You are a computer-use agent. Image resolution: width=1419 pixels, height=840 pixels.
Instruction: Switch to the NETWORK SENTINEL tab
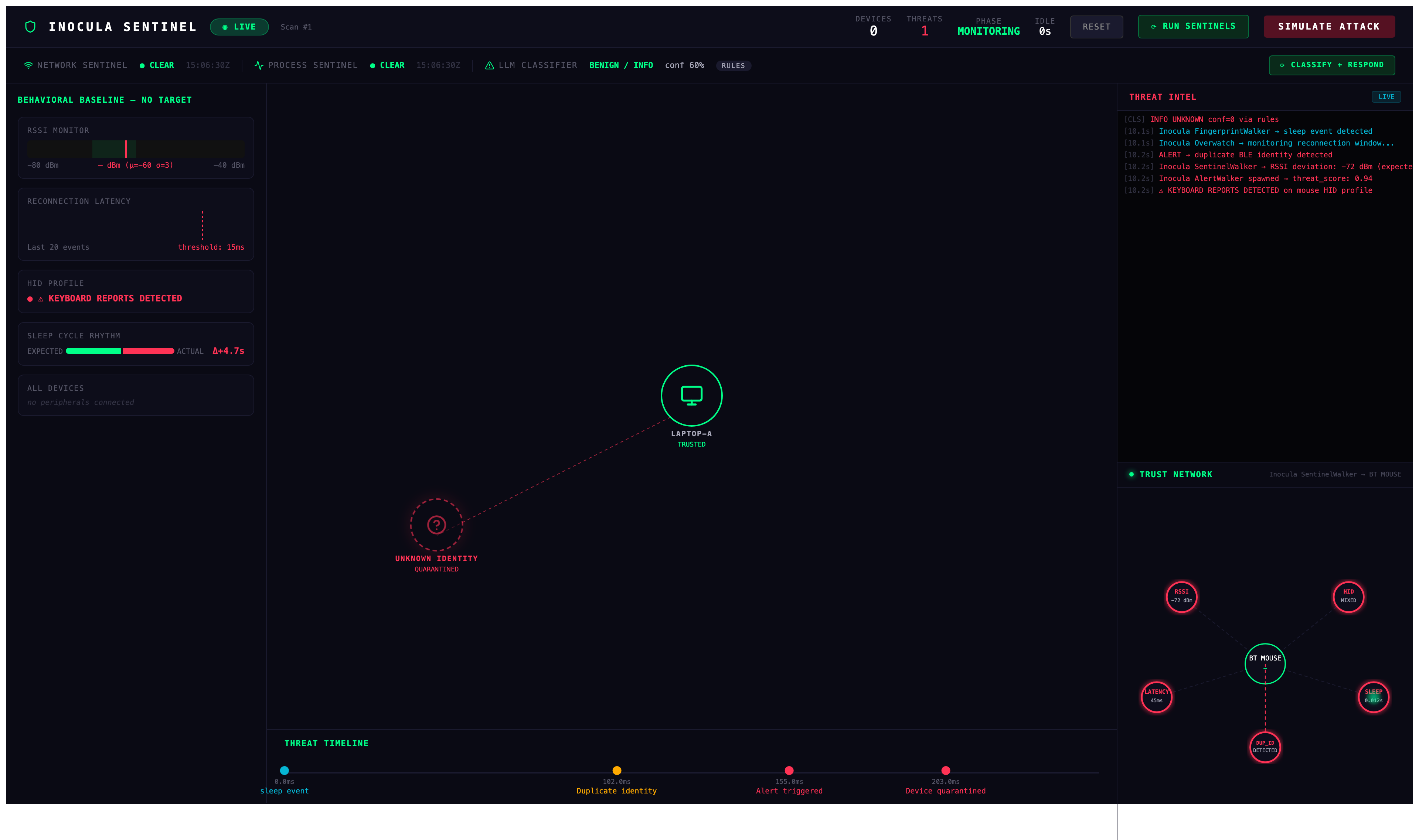[82, 65]
